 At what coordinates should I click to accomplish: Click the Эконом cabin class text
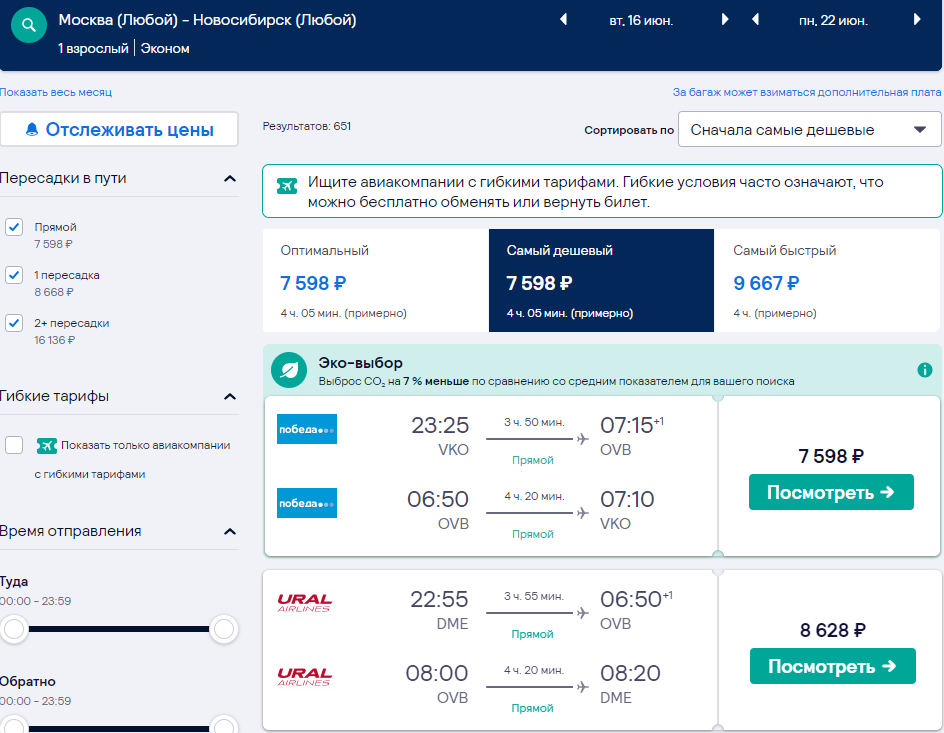pyautogui.click(x=165, y=48)
